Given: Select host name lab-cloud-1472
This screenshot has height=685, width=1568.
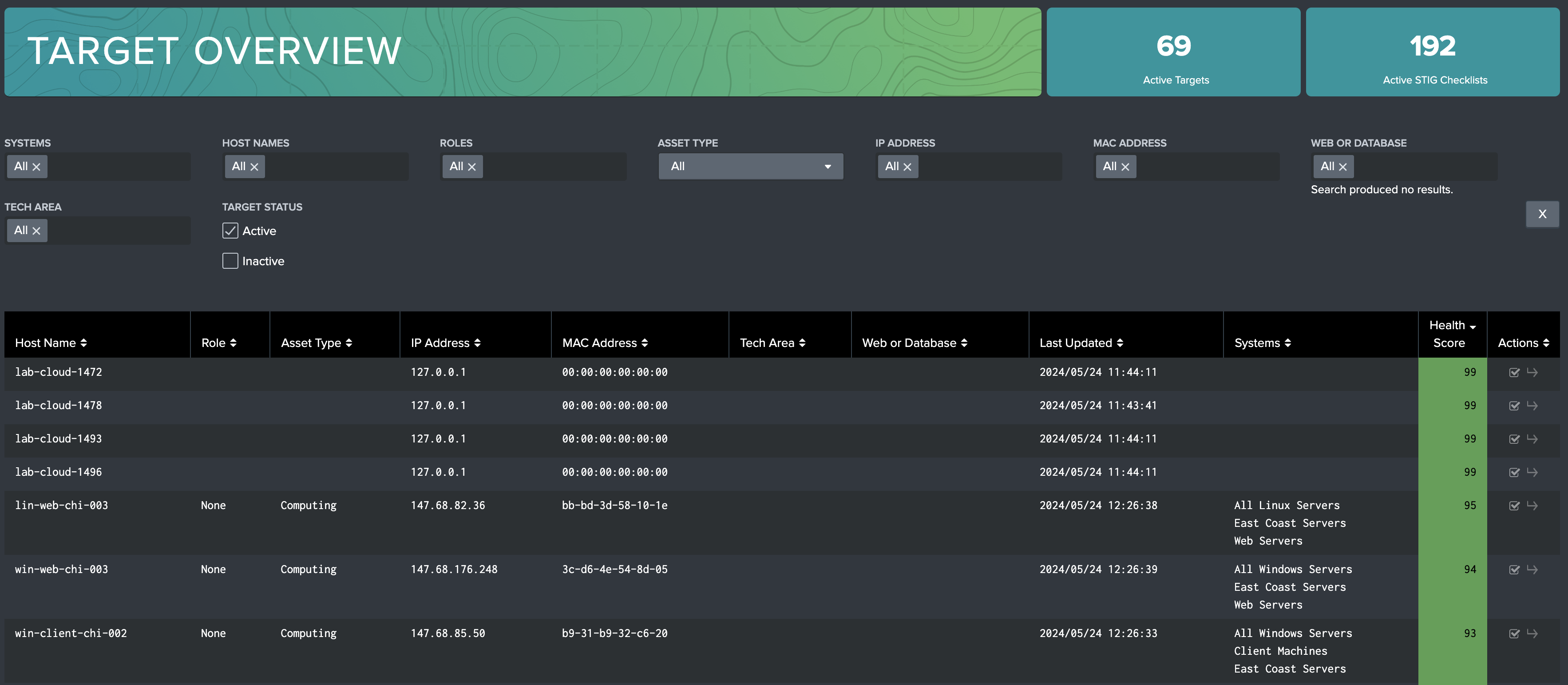Looking at the screenshot, I should coord(59,372).
